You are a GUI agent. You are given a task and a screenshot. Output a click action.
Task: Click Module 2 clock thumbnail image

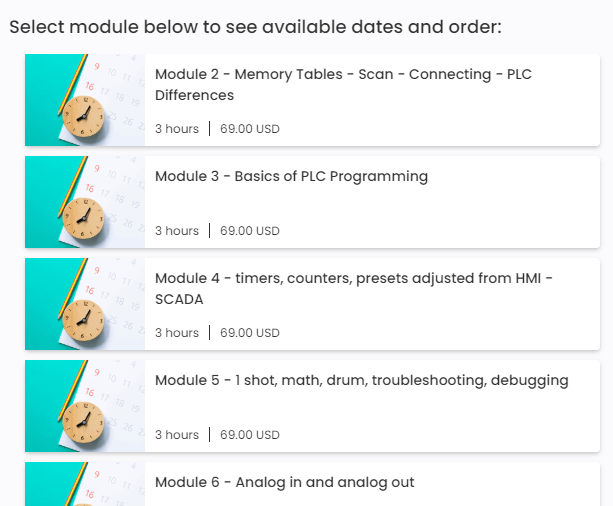pyautogui.click(x=85, y=100)
